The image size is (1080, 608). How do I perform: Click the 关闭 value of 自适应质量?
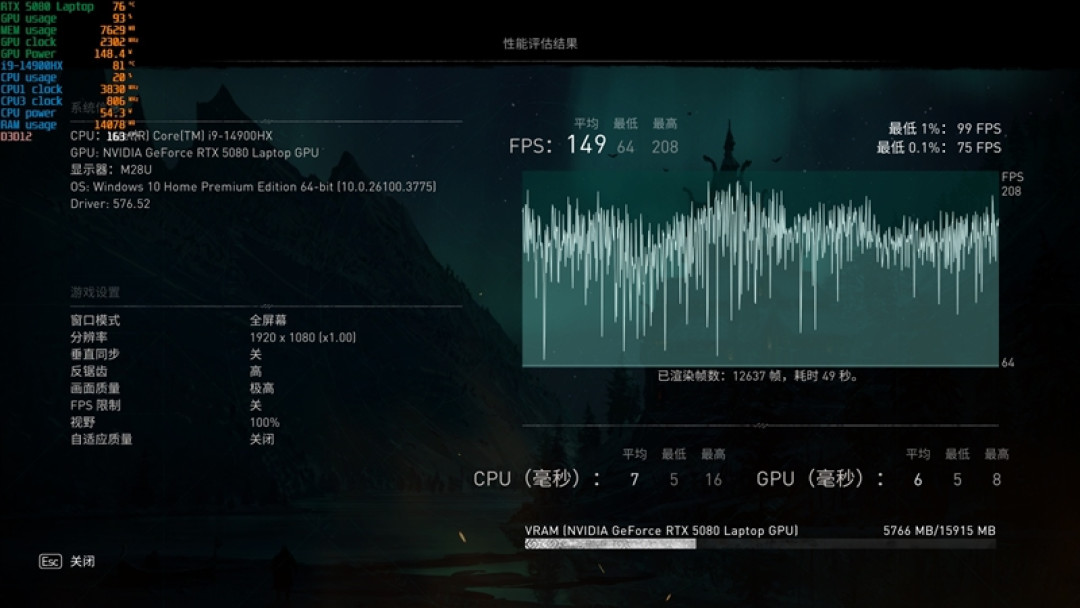click(x=262, y=439)
